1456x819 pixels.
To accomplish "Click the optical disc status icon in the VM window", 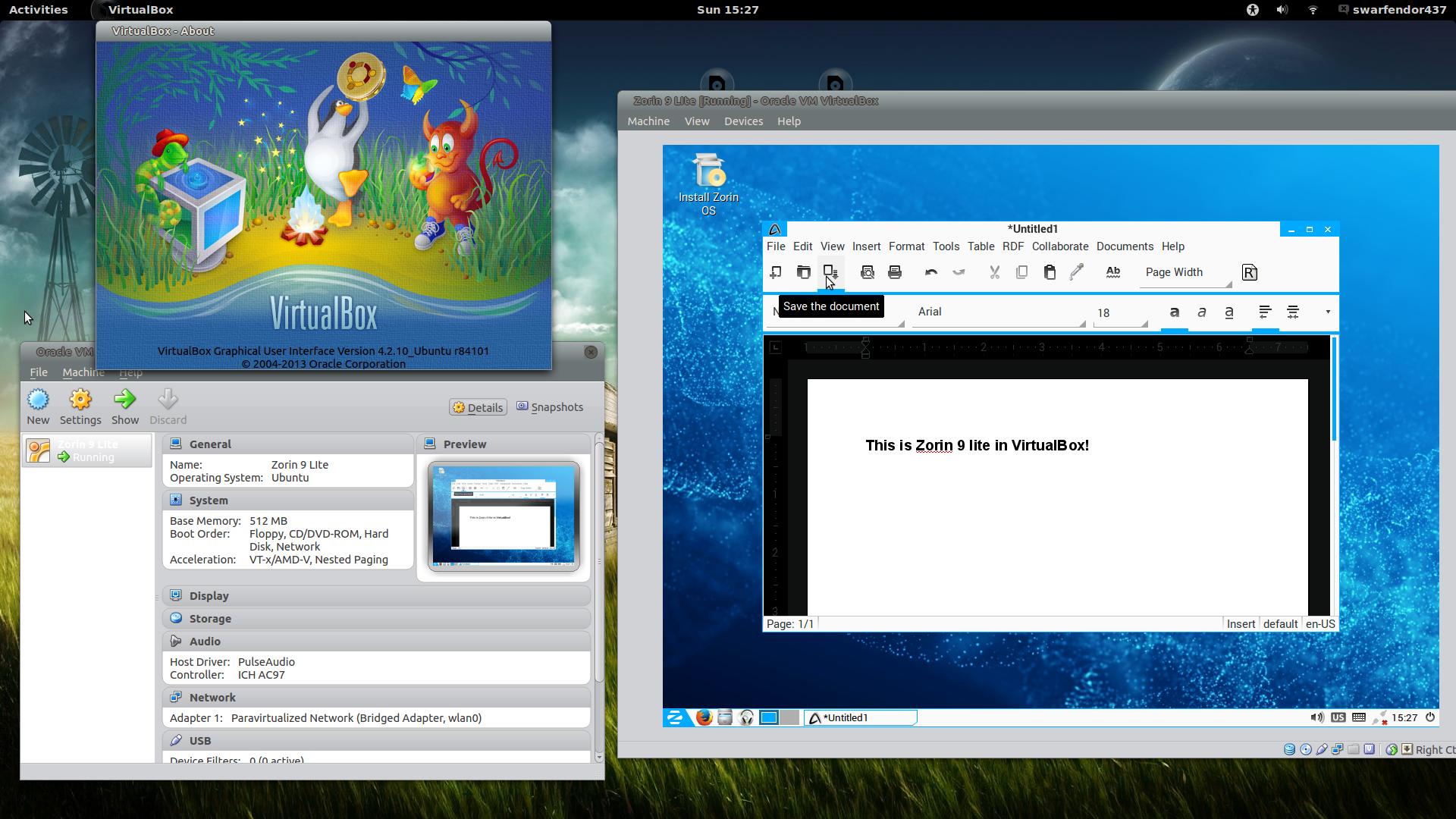I will click(x=1306, y=749).
